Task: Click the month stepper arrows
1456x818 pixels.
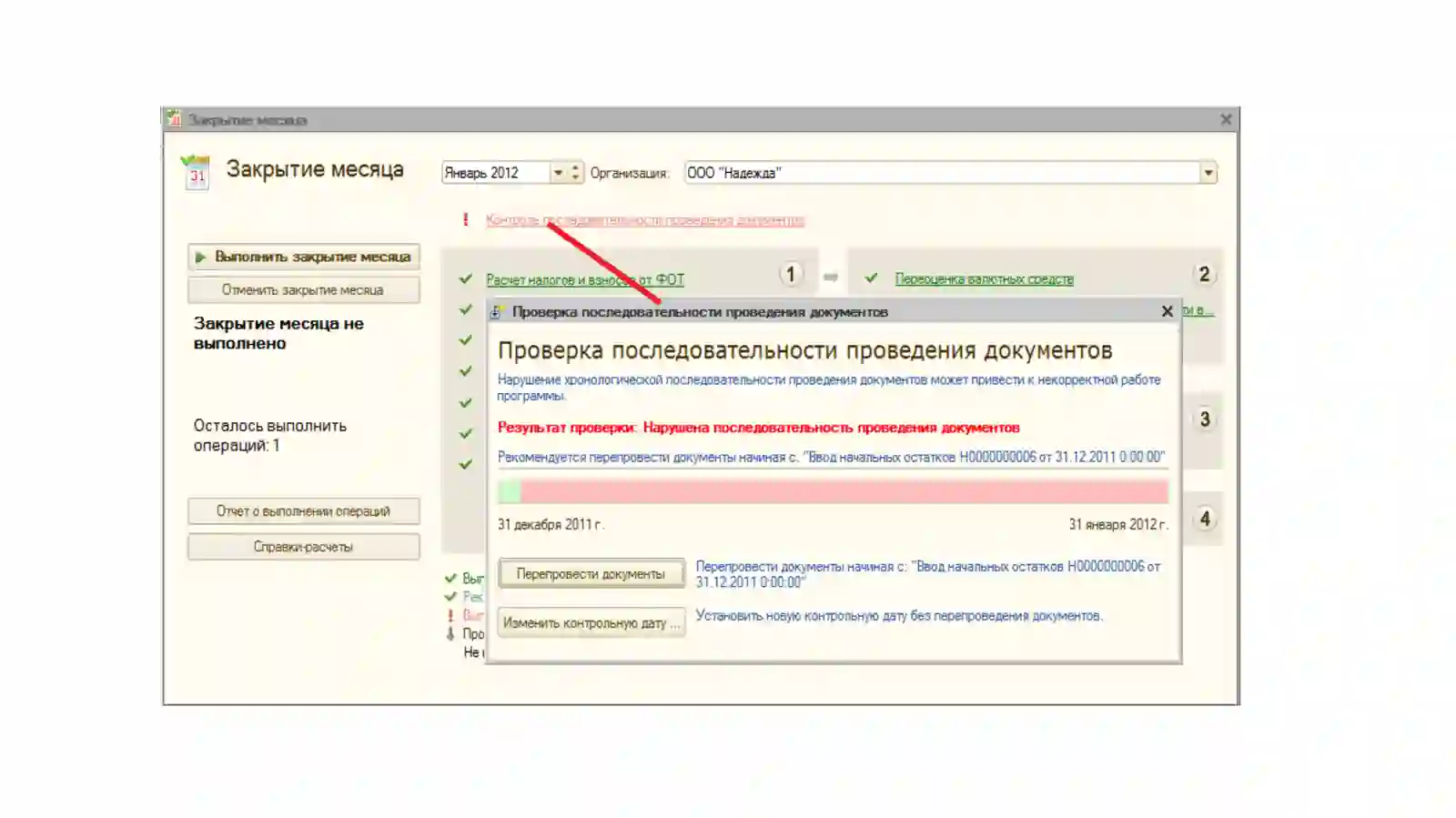Action: 575,173
